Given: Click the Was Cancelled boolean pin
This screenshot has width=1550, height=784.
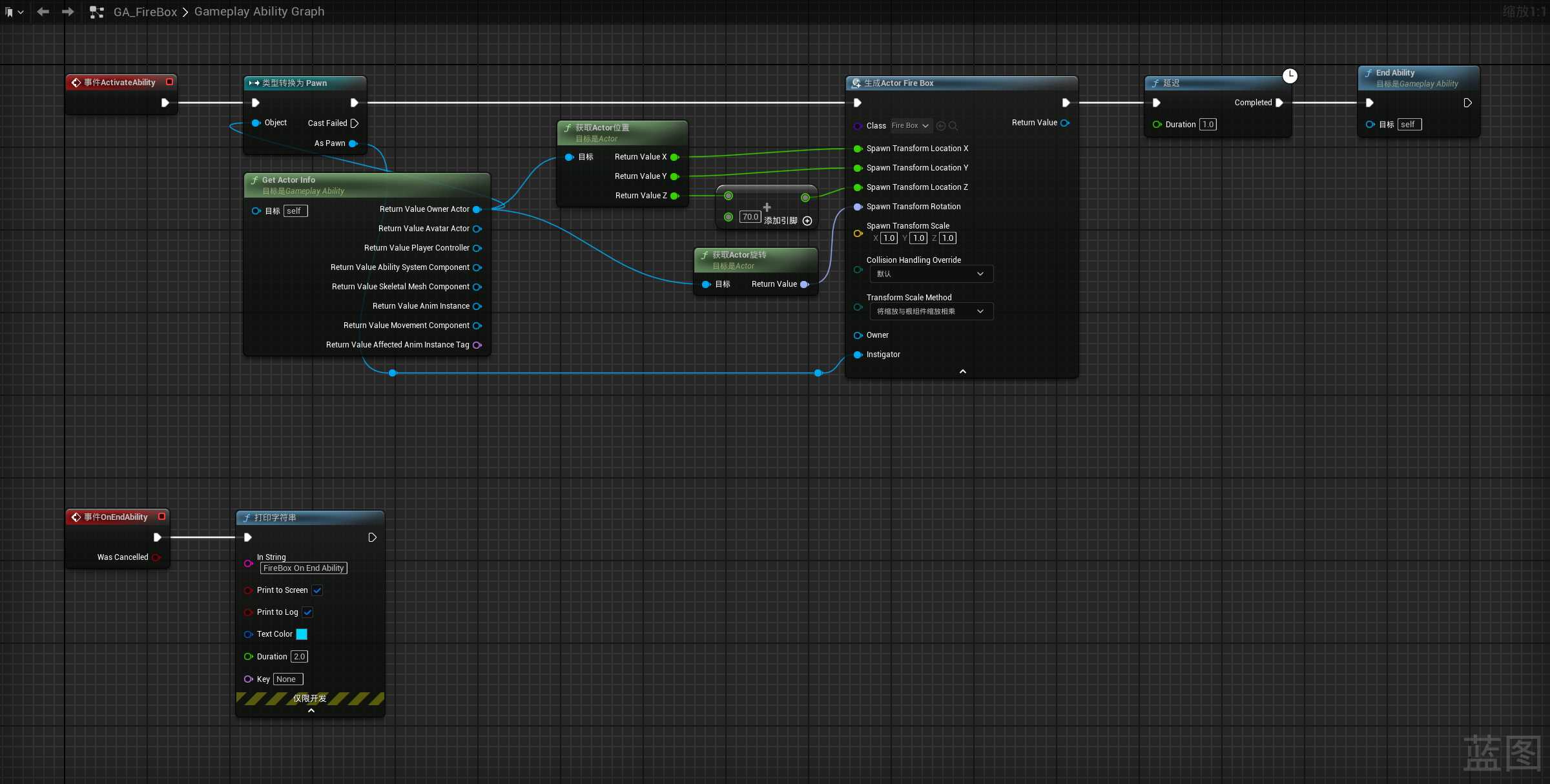Looking at the screenshot, I should click(x=156, y=557).
